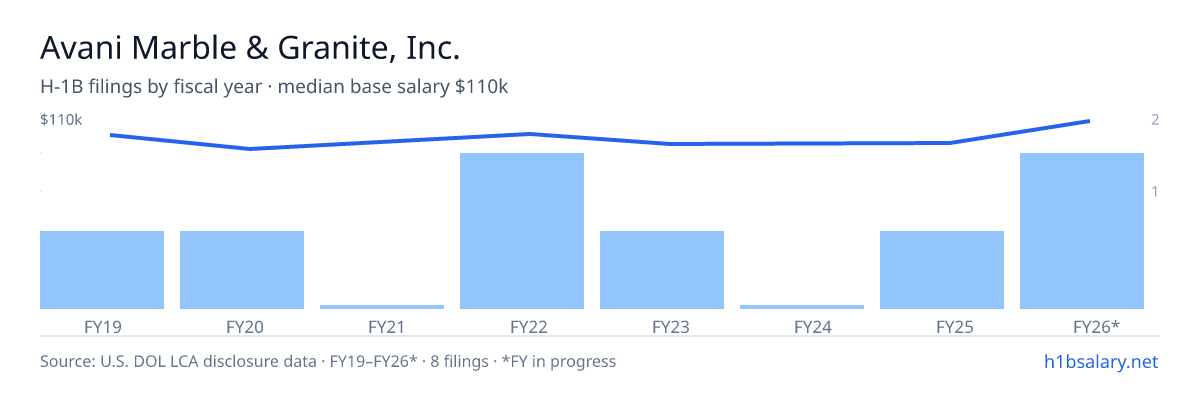Click the source disclosure data footnote

[328, 361]
